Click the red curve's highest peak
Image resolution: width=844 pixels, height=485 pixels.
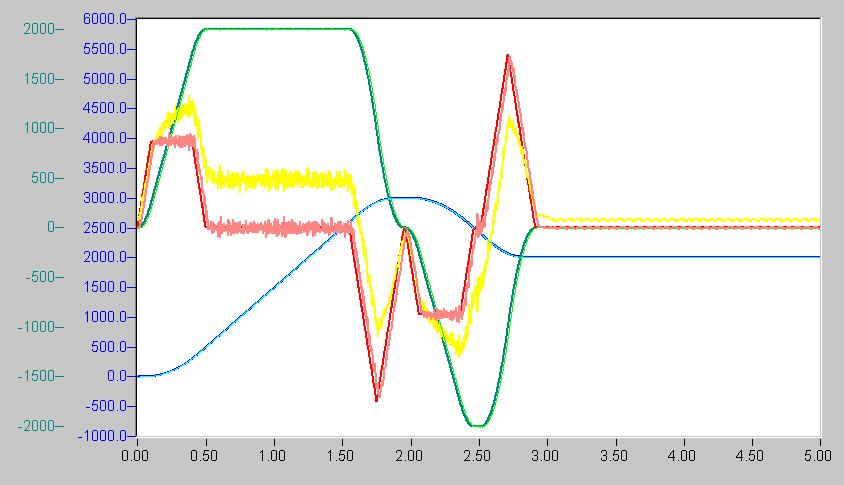click(x=508, y=57)
